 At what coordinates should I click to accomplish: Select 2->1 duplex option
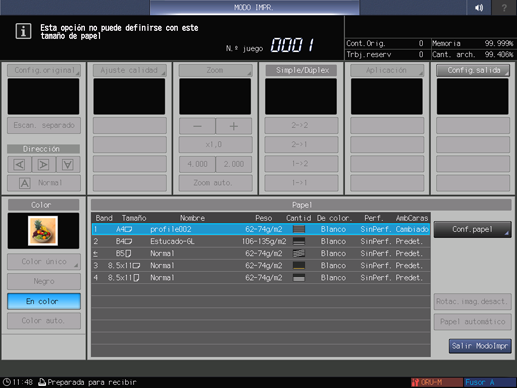[x=301, y=145]
